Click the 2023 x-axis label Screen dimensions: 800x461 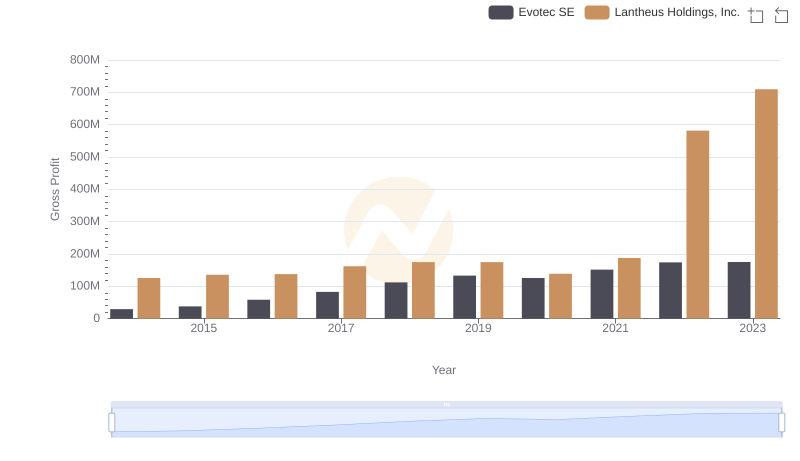753,328
